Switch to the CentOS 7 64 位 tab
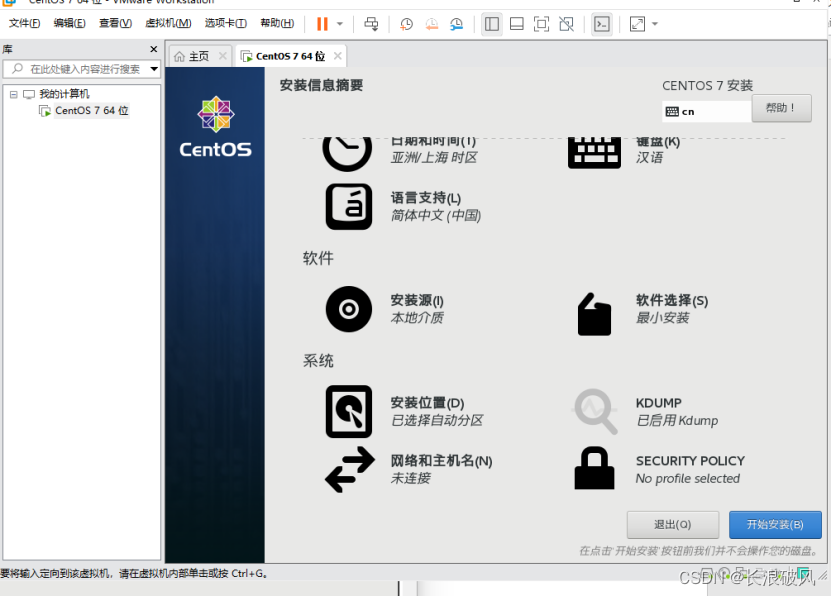831x596 pixels. [290, 56]
